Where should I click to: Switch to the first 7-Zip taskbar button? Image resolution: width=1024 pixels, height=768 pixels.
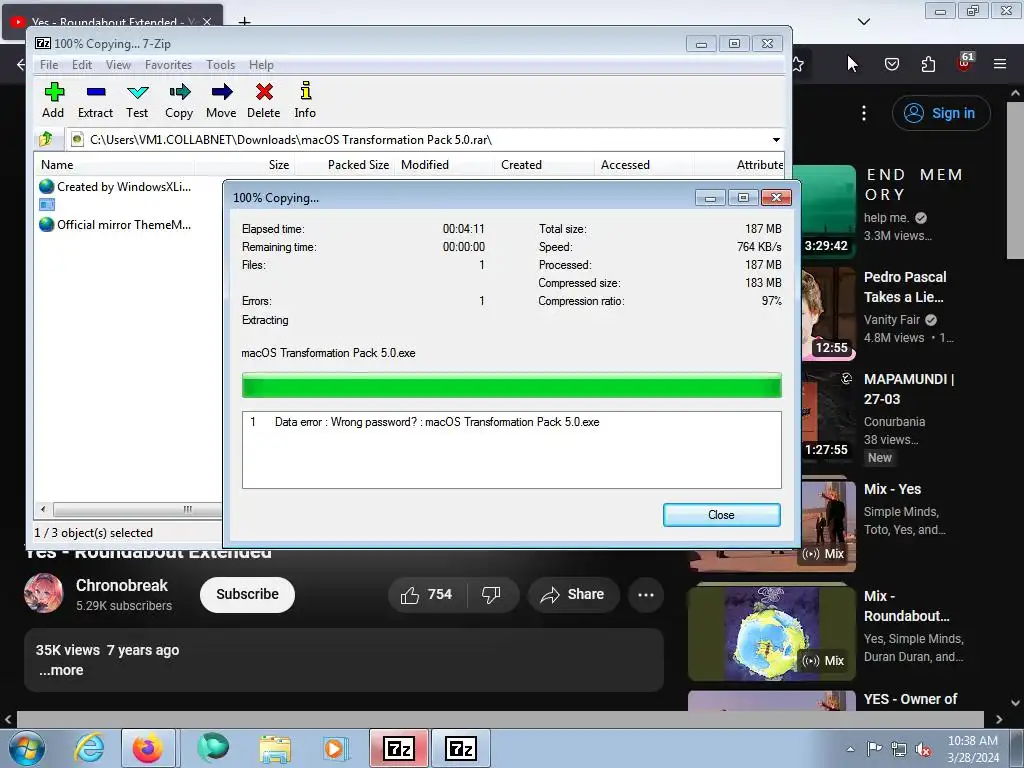click(399, 748)
